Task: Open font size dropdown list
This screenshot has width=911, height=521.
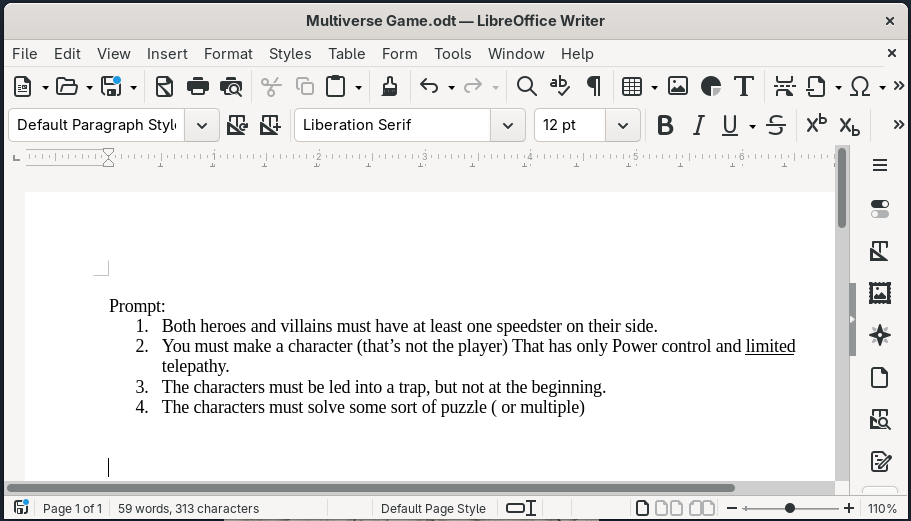Action: [622, 125]
